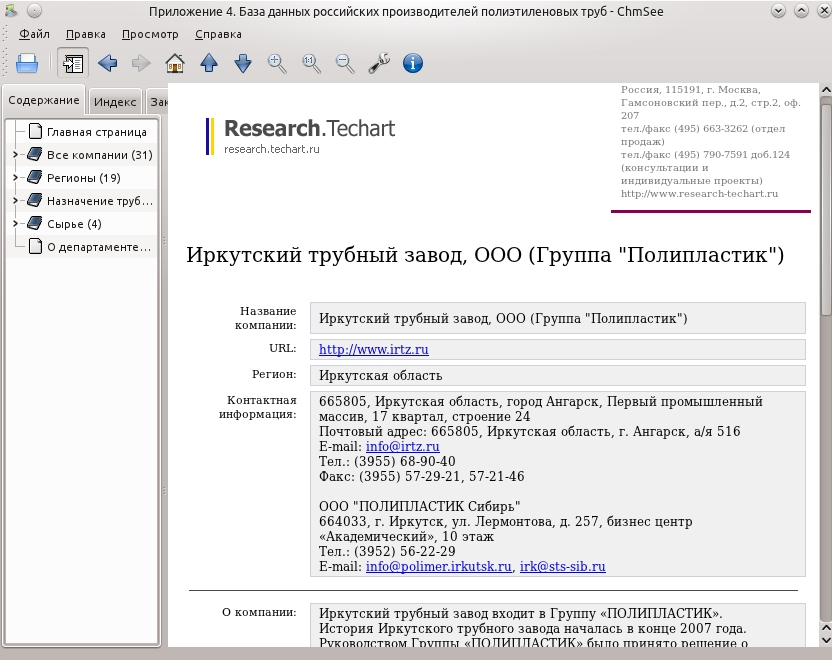832x660 pixels.
Task: Open the About info icon
Action: 413,63
